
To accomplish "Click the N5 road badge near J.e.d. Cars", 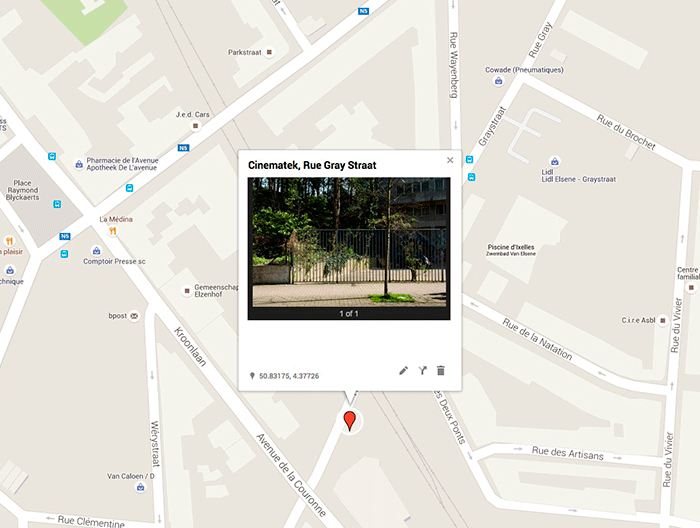I will pyautogui.click(x=183, y=148).
